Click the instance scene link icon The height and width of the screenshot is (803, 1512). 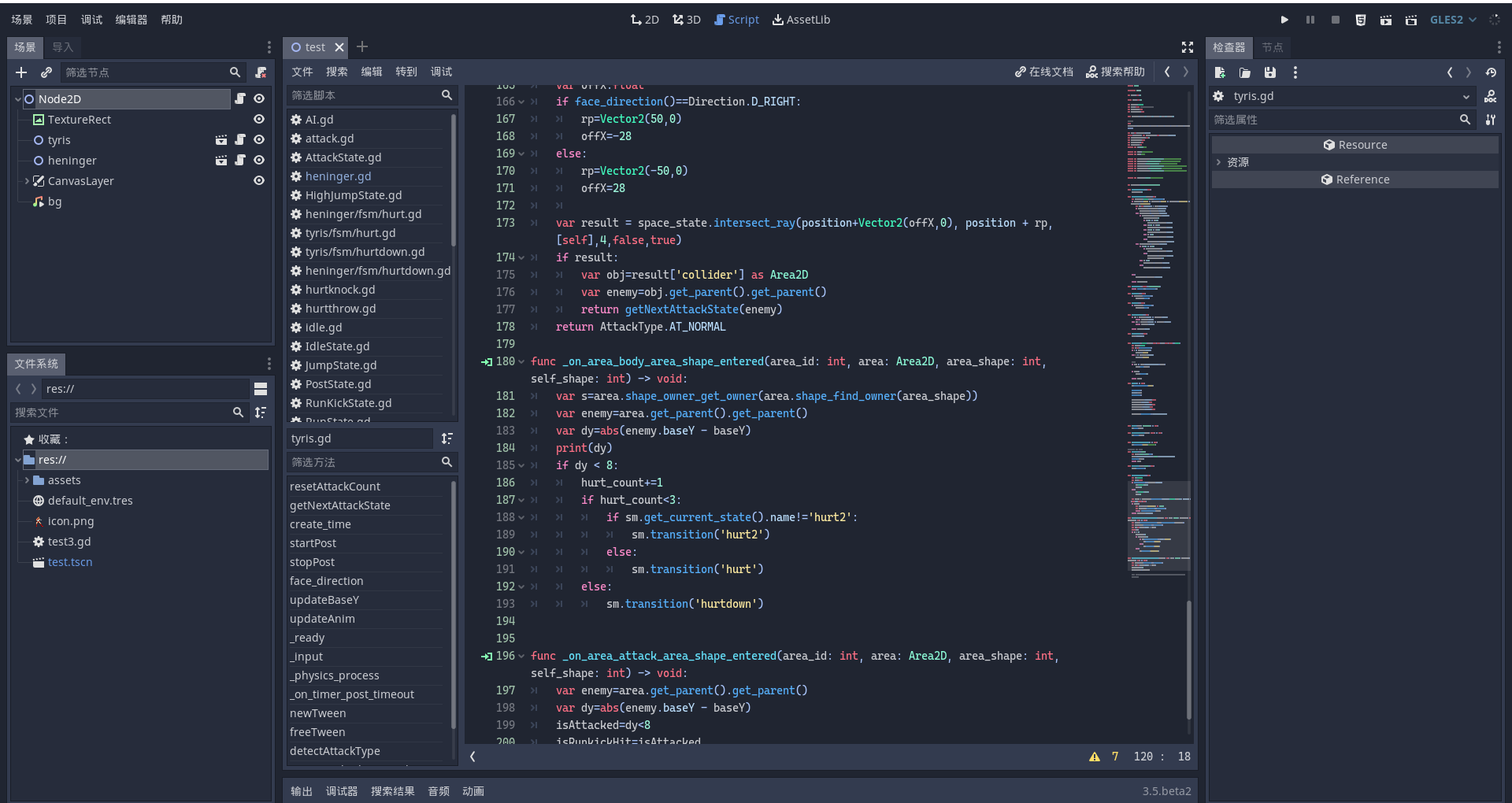[46, 72]
